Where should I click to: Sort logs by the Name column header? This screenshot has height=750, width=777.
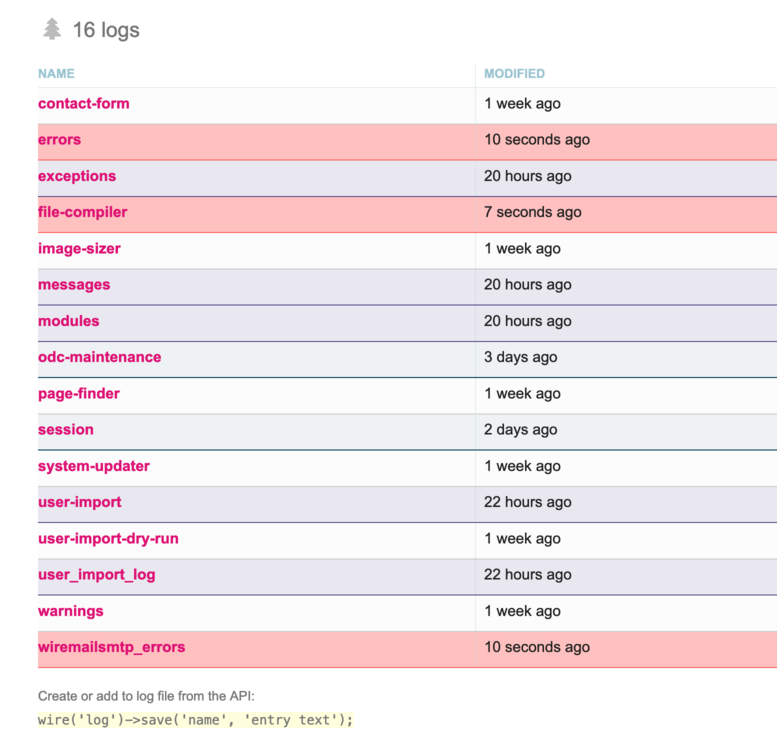tap(56, 74)
